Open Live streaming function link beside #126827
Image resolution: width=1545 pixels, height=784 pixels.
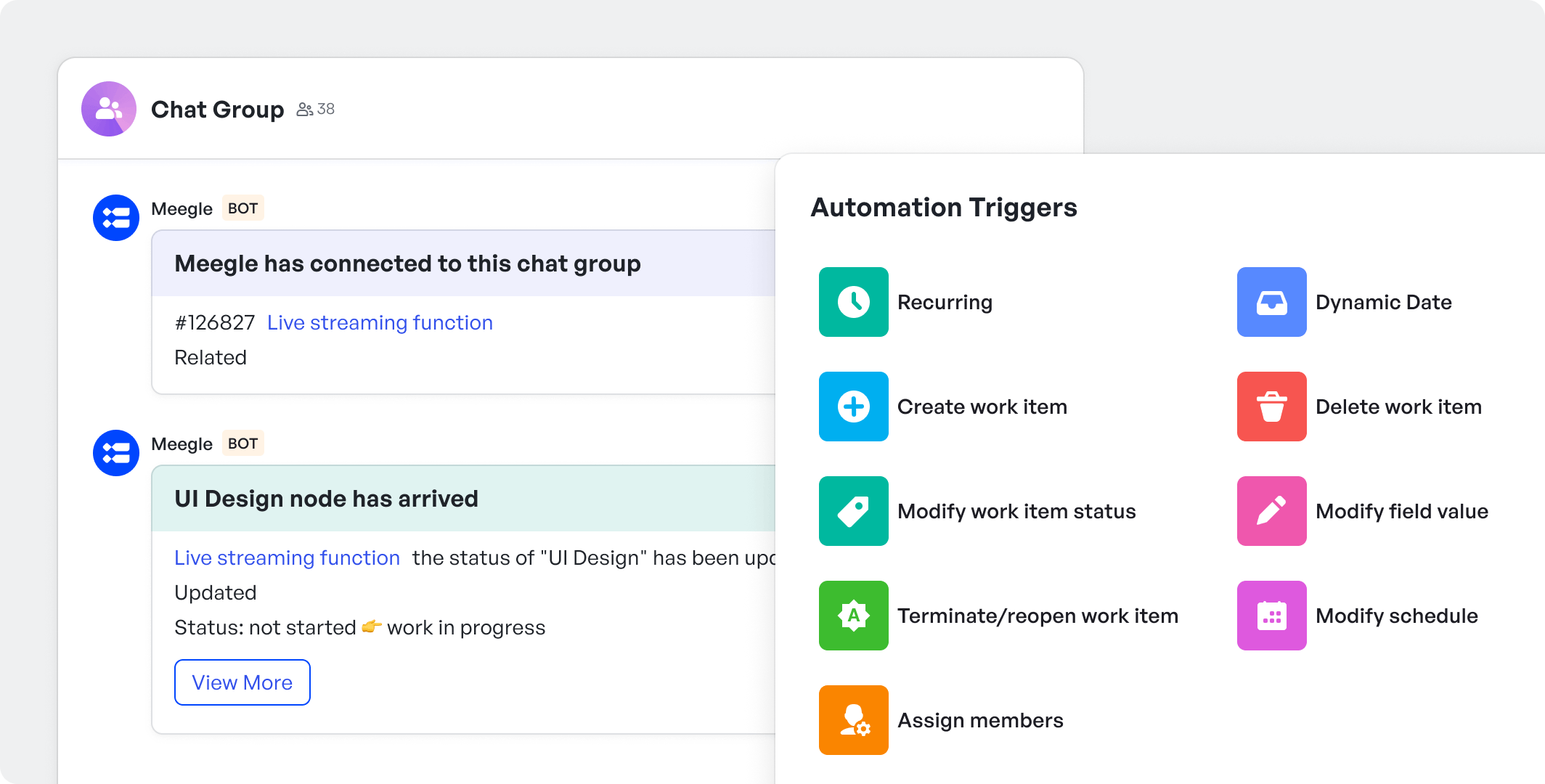point(380,322)
